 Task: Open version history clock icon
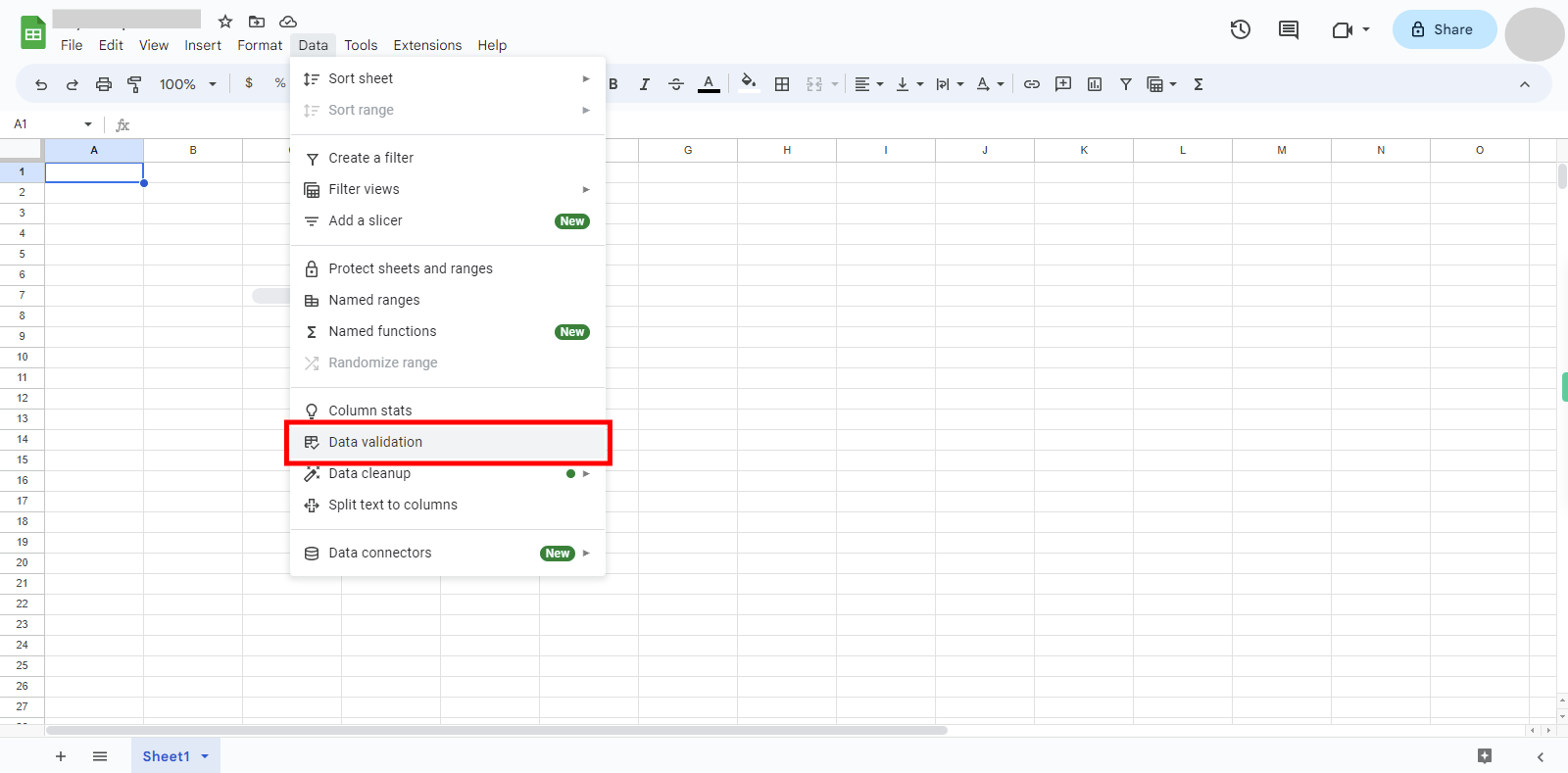click(x=1241, y=29)
